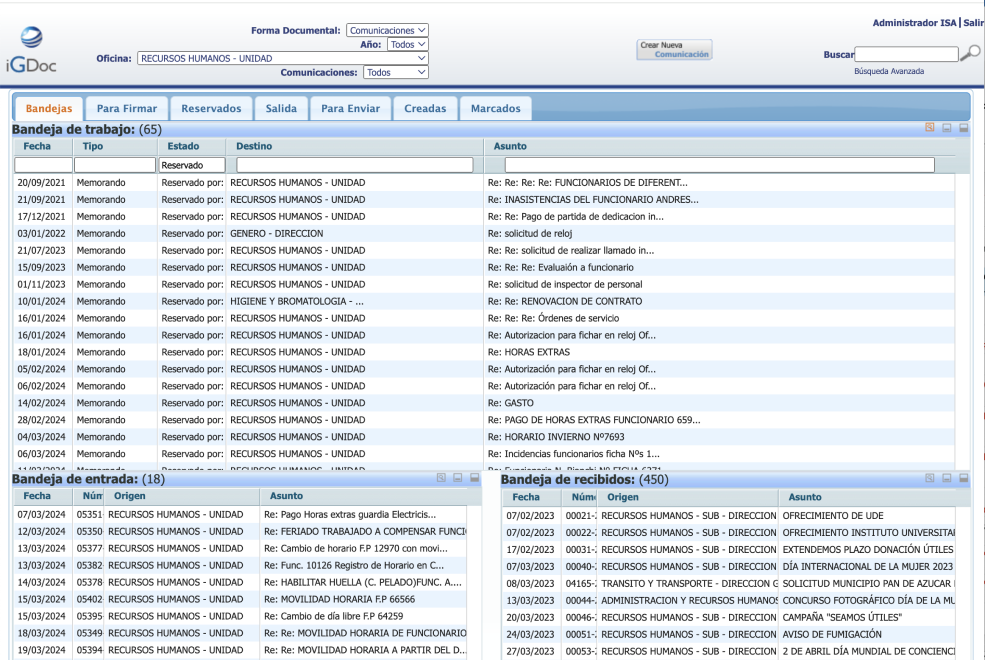Click the filter icon in Bandeja de entrada header
985x660 pixels.
pyautogui.click(x=441, y=479)
